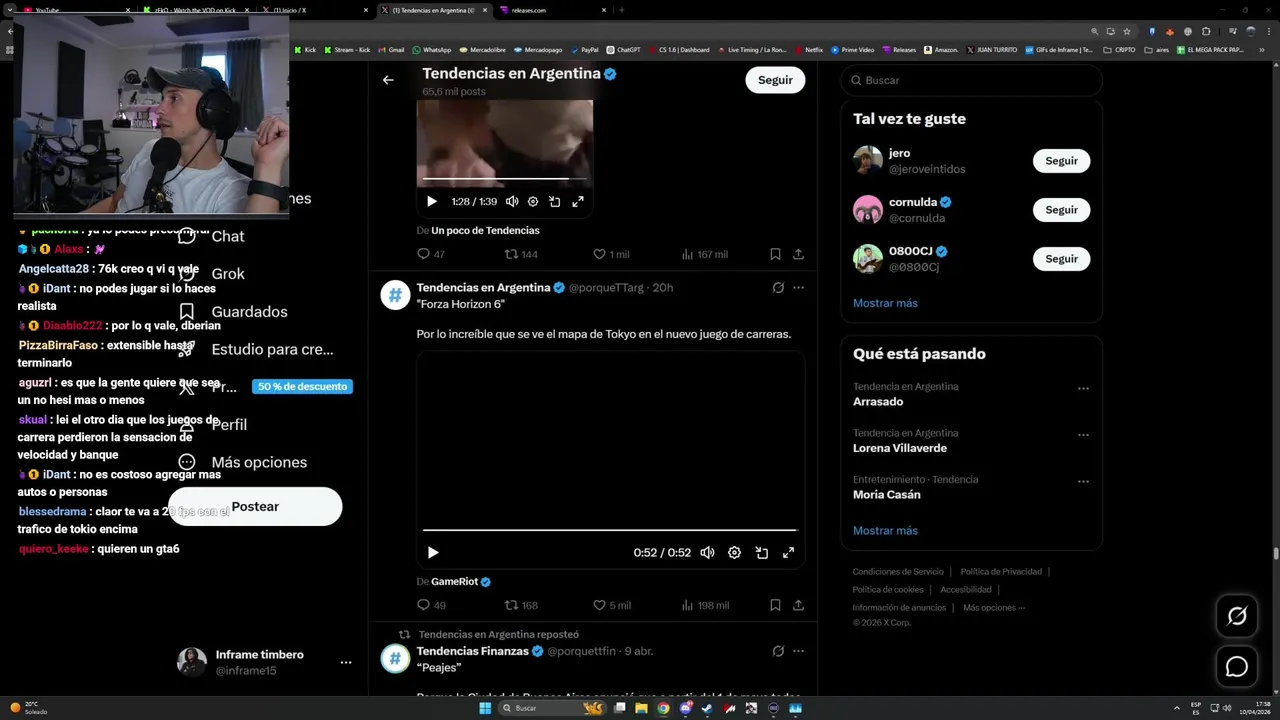Click the Postear button
This screenshot has height=720, width=1280.
(255, 506)
